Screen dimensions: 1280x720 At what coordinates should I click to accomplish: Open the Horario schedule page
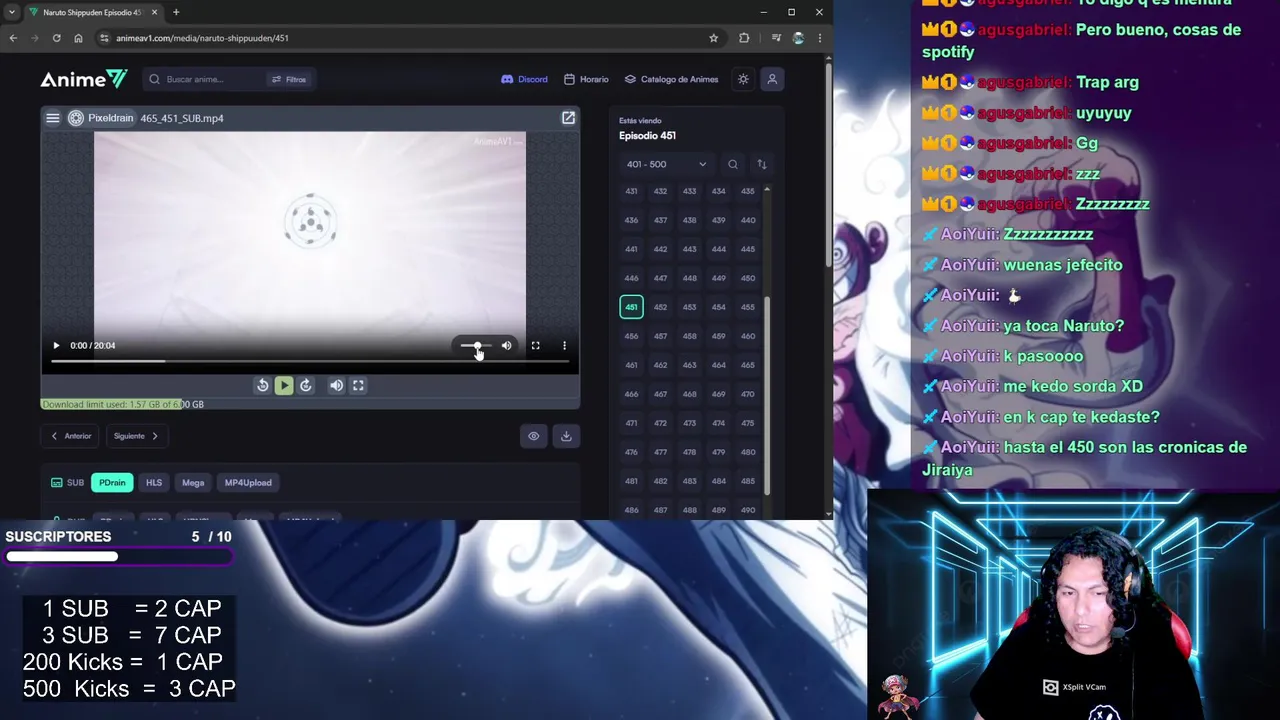click(586, 79)
